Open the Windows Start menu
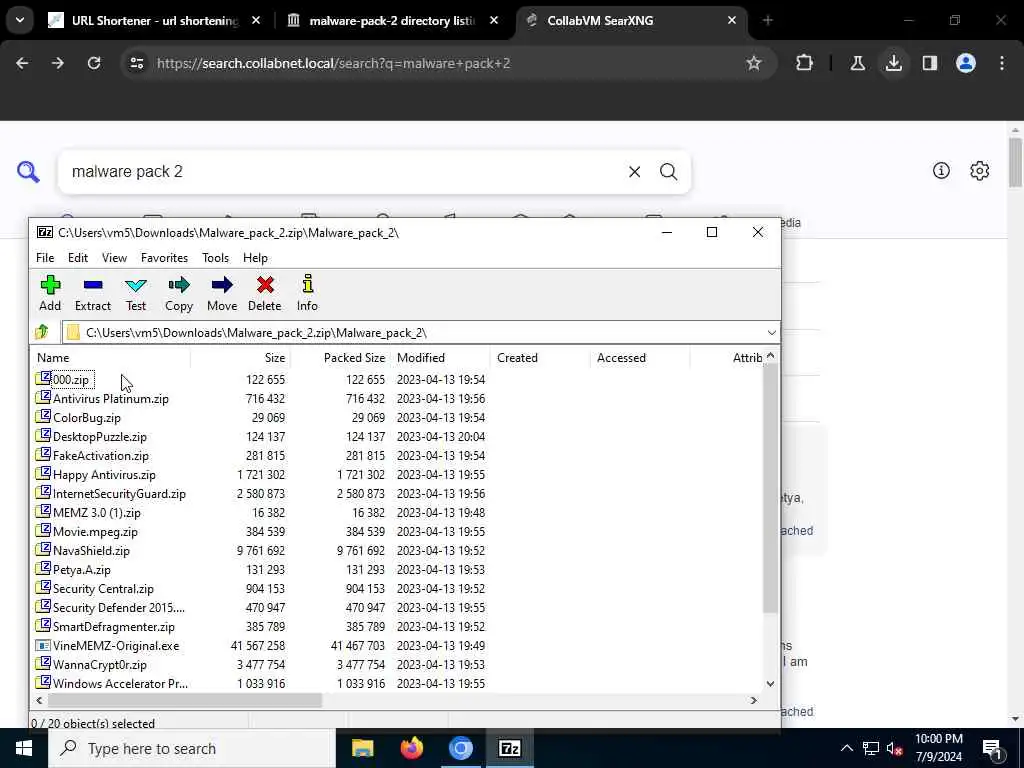 (24, 748)
